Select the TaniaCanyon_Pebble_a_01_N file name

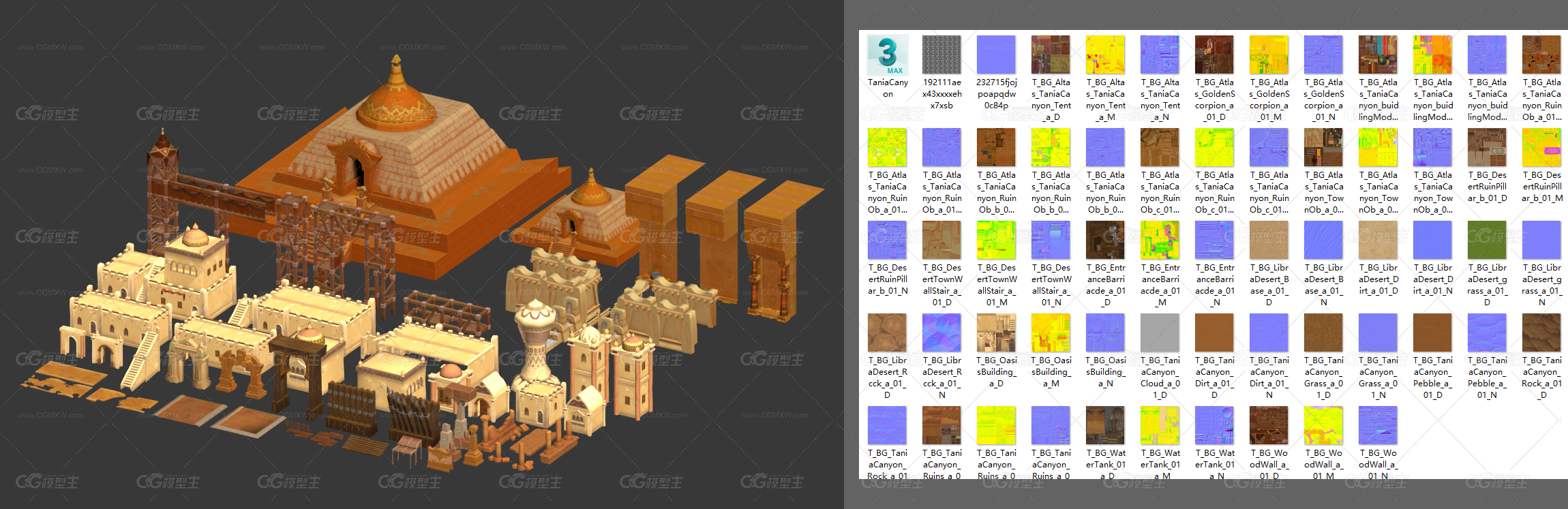[1487, 377]
